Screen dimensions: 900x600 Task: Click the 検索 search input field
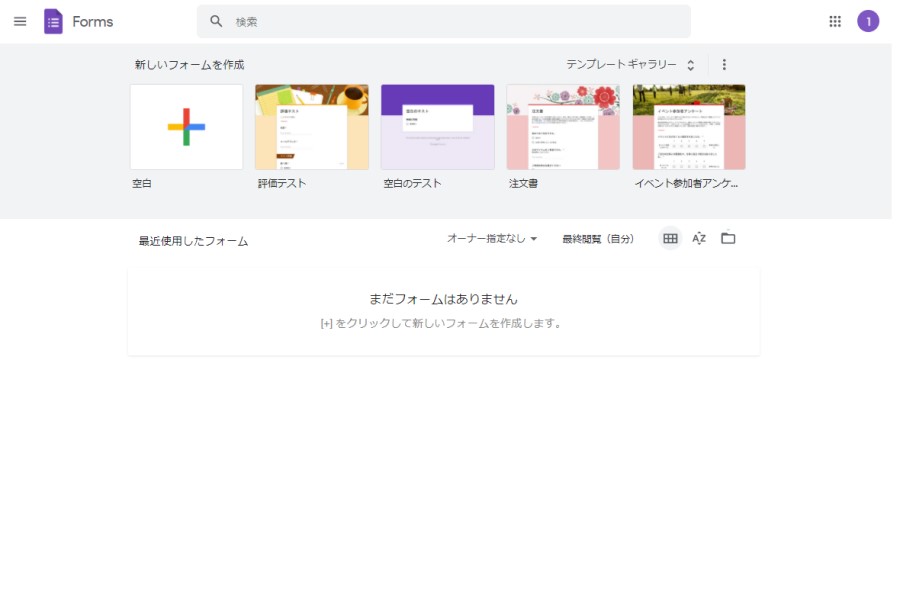450,21
